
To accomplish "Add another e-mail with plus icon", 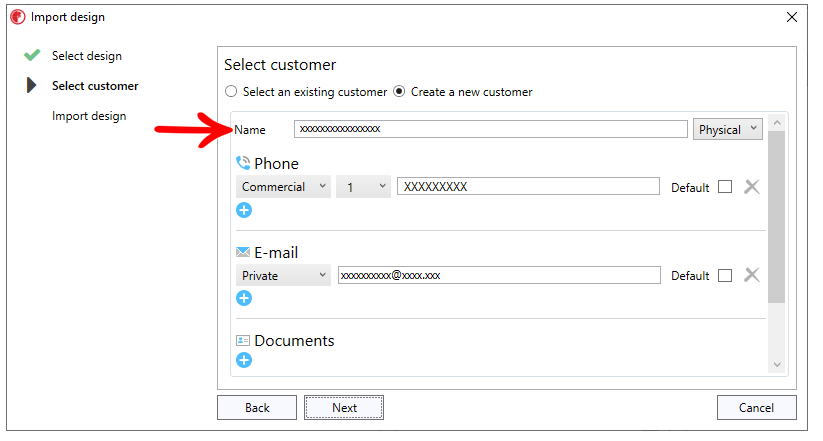I will 244,298.
